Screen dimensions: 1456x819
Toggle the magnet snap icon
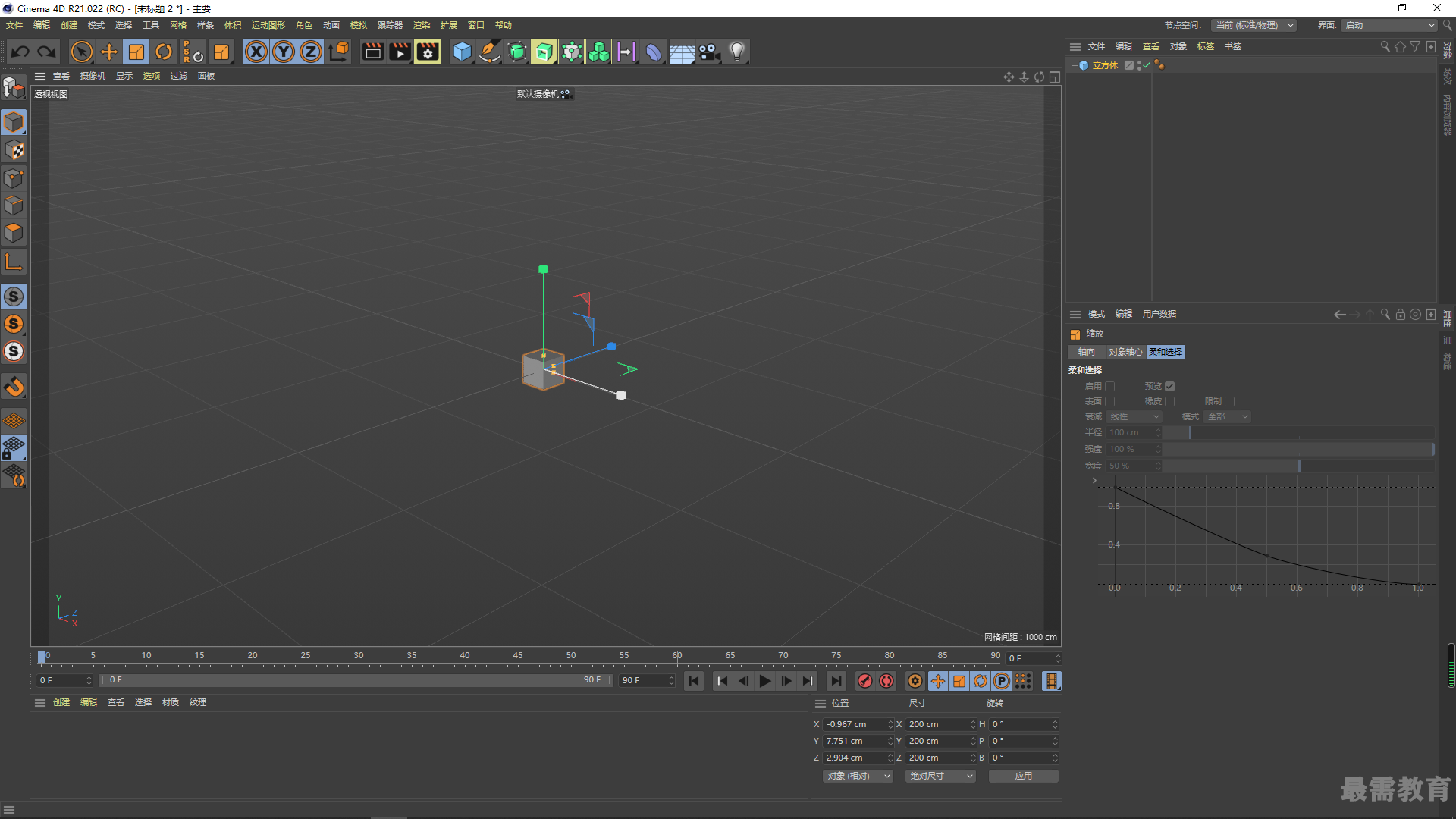pyautogui.click(x=14, y=387)
